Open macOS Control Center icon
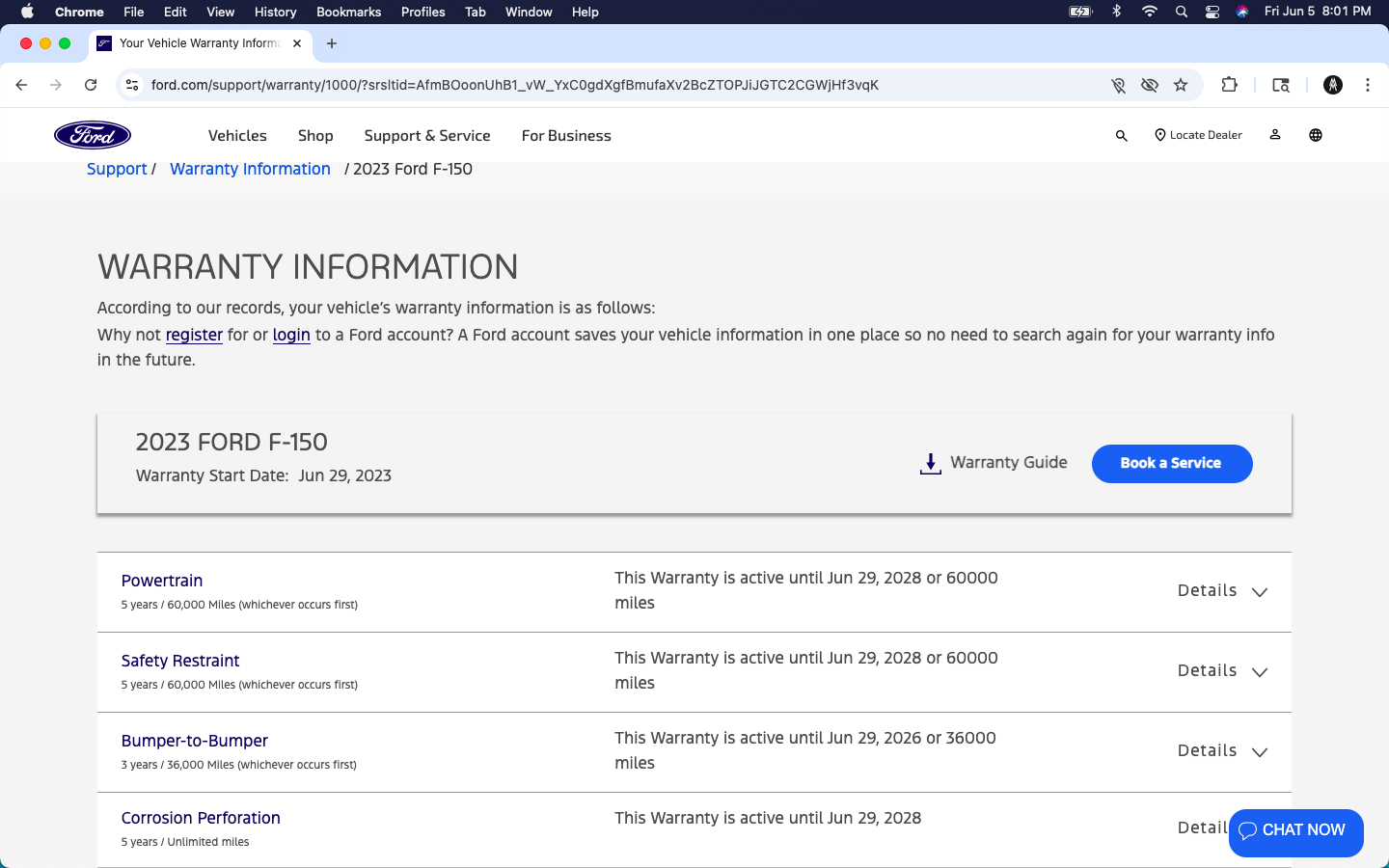The width and height of the screenshot is (1389, 868). point(1212,12)
